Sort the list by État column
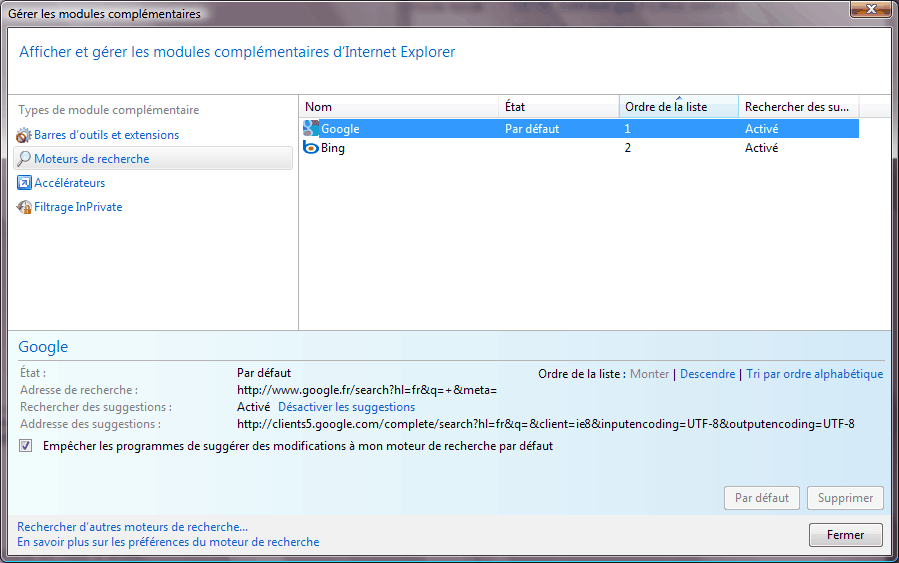The width and height of the screenshot is (899, 563). (558, 107)
